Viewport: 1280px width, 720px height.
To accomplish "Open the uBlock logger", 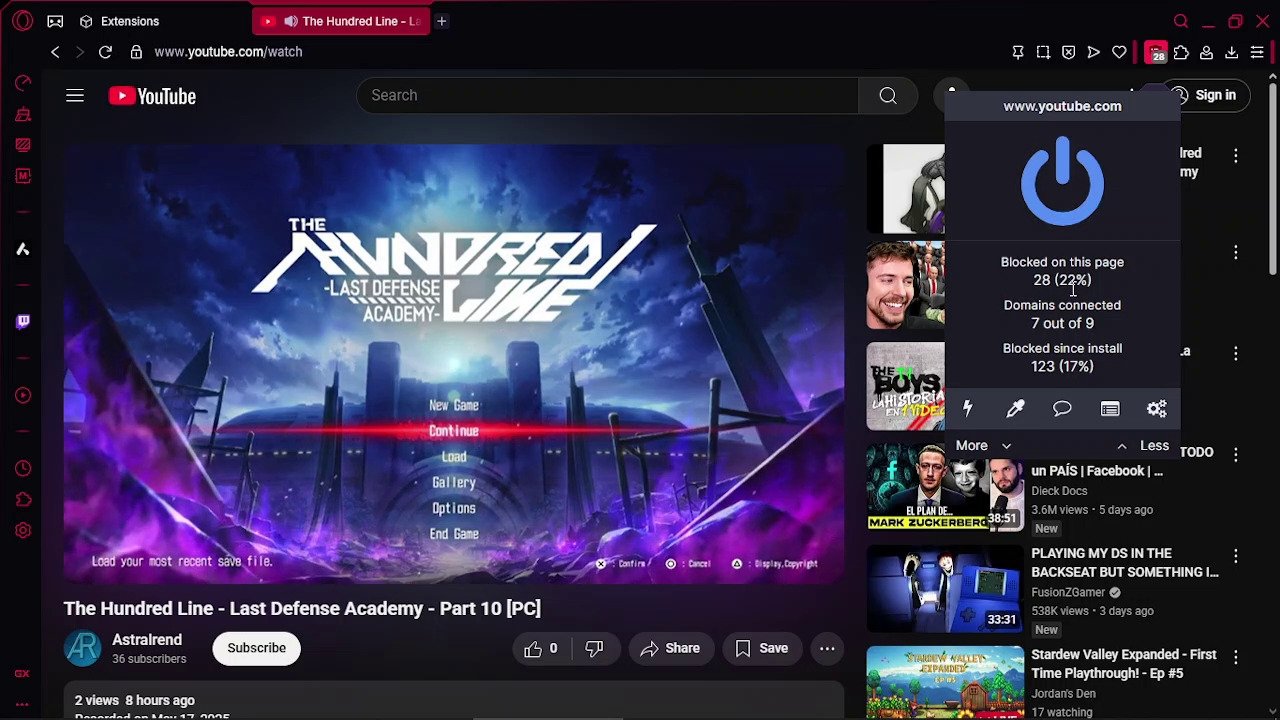I will 1110,408.
